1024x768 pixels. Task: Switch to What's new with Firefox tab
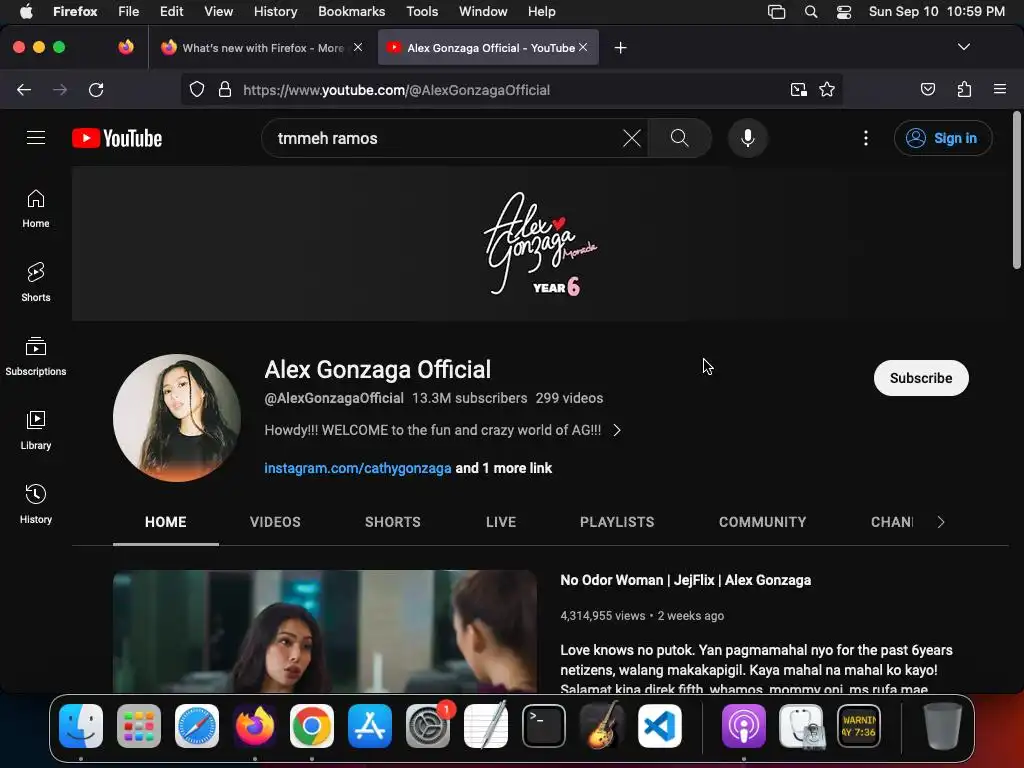[262, 48]
